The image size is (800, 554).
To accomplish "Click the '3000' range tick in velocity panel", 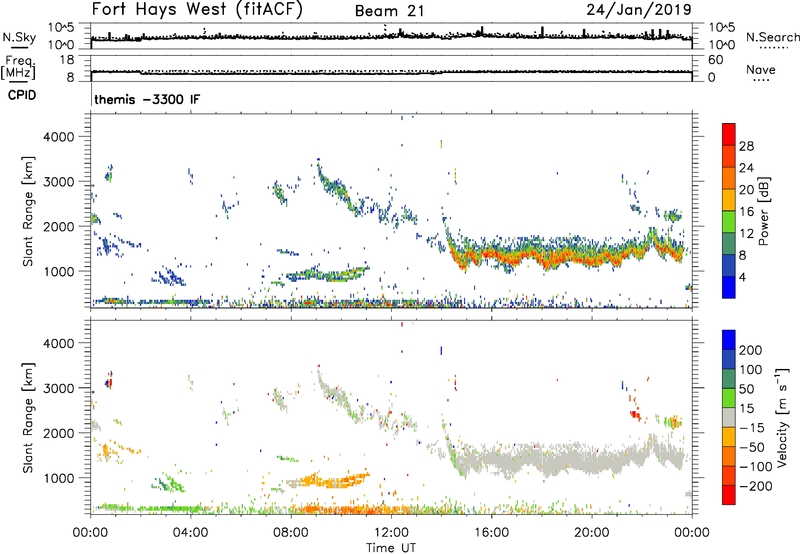I will [58, 388].
